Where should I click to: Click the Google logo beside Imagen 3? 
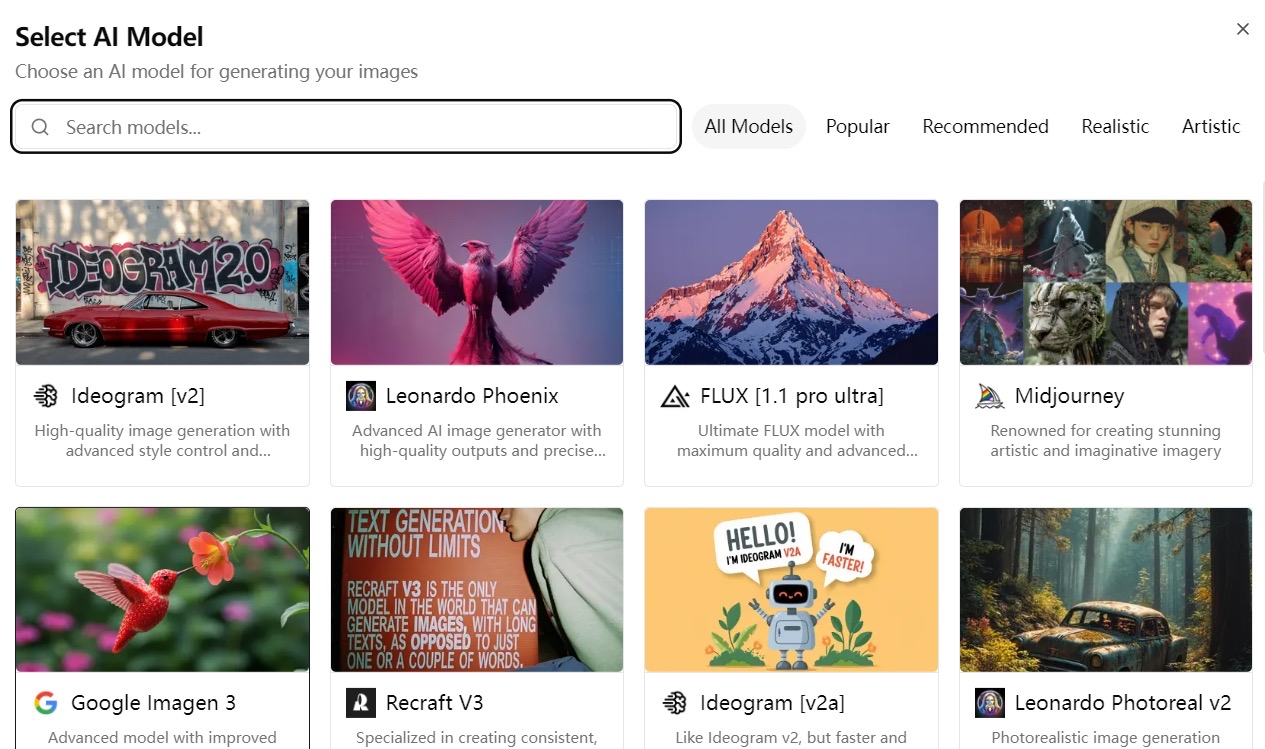click(x=46, y=703)
